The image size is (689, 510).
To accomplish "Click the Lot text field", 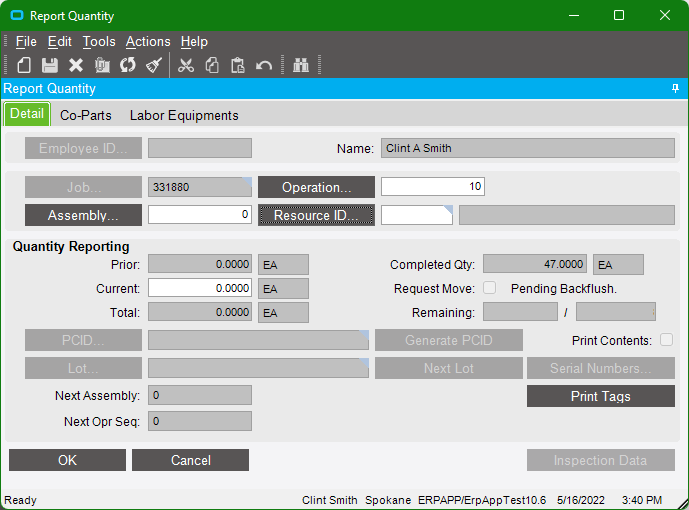I will tap(258, 368).
